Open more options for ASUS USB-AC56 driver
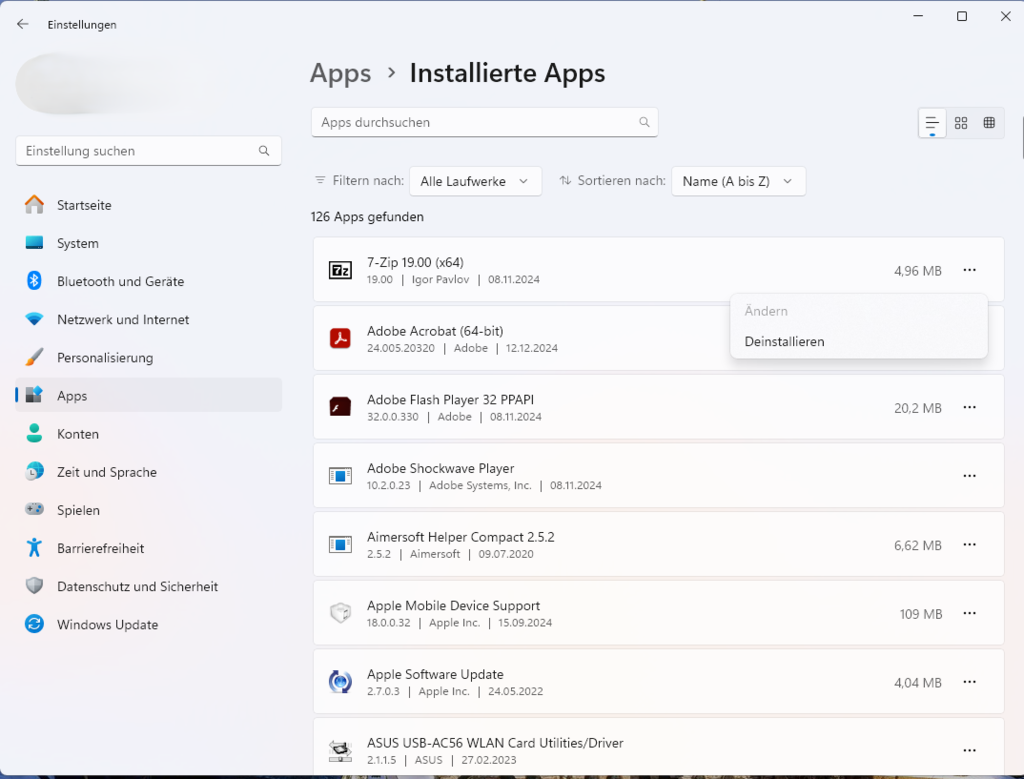 (970, 750)
